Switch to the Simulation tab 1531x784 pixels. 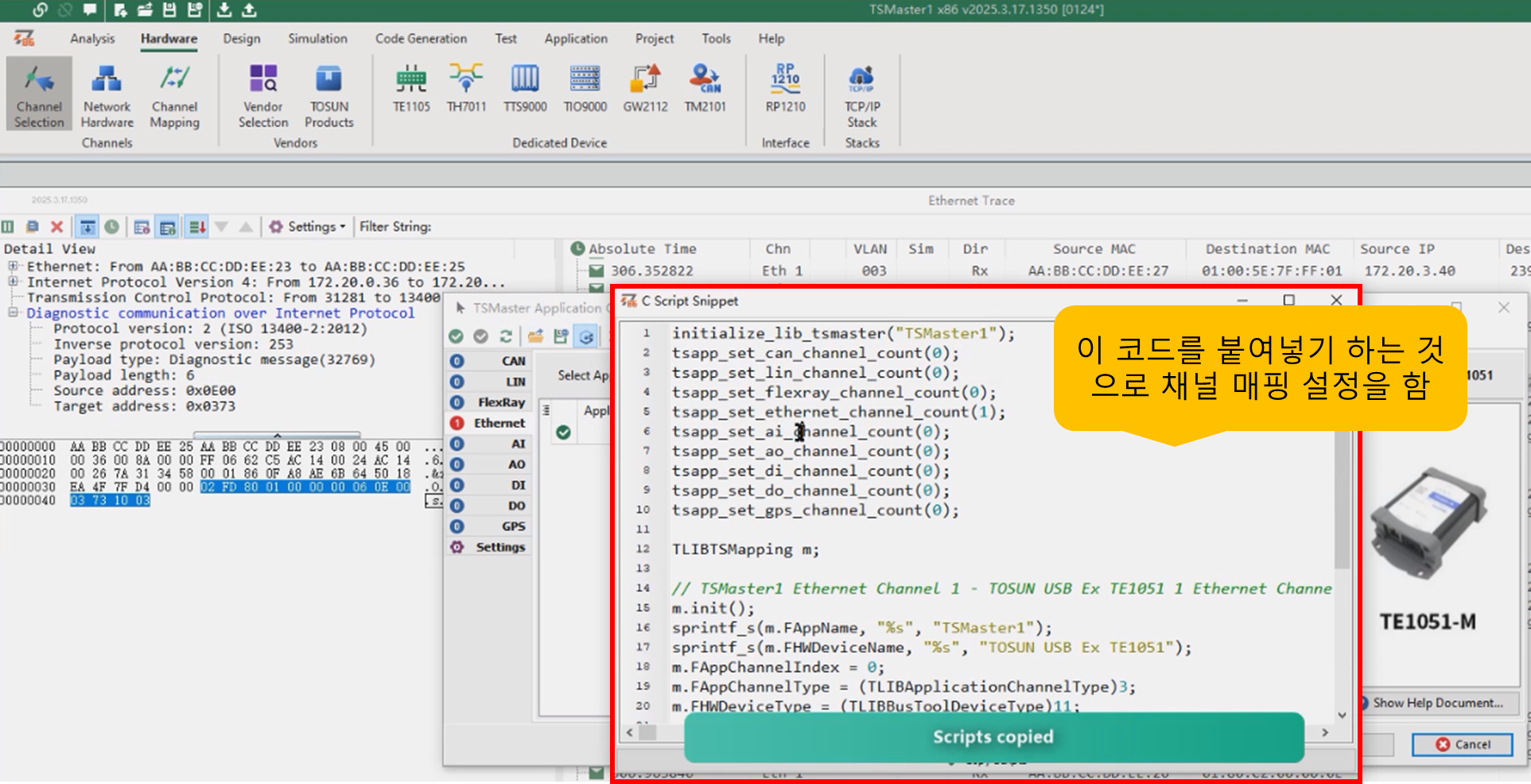coord(317,38)
